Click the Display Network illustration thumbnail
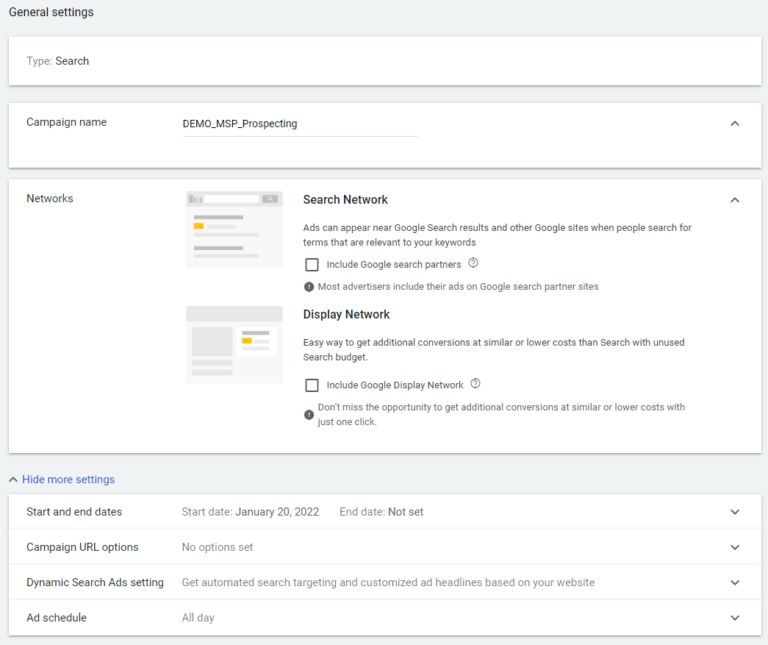This screenshot has height=645, width=768. click(x=234, y=344)
